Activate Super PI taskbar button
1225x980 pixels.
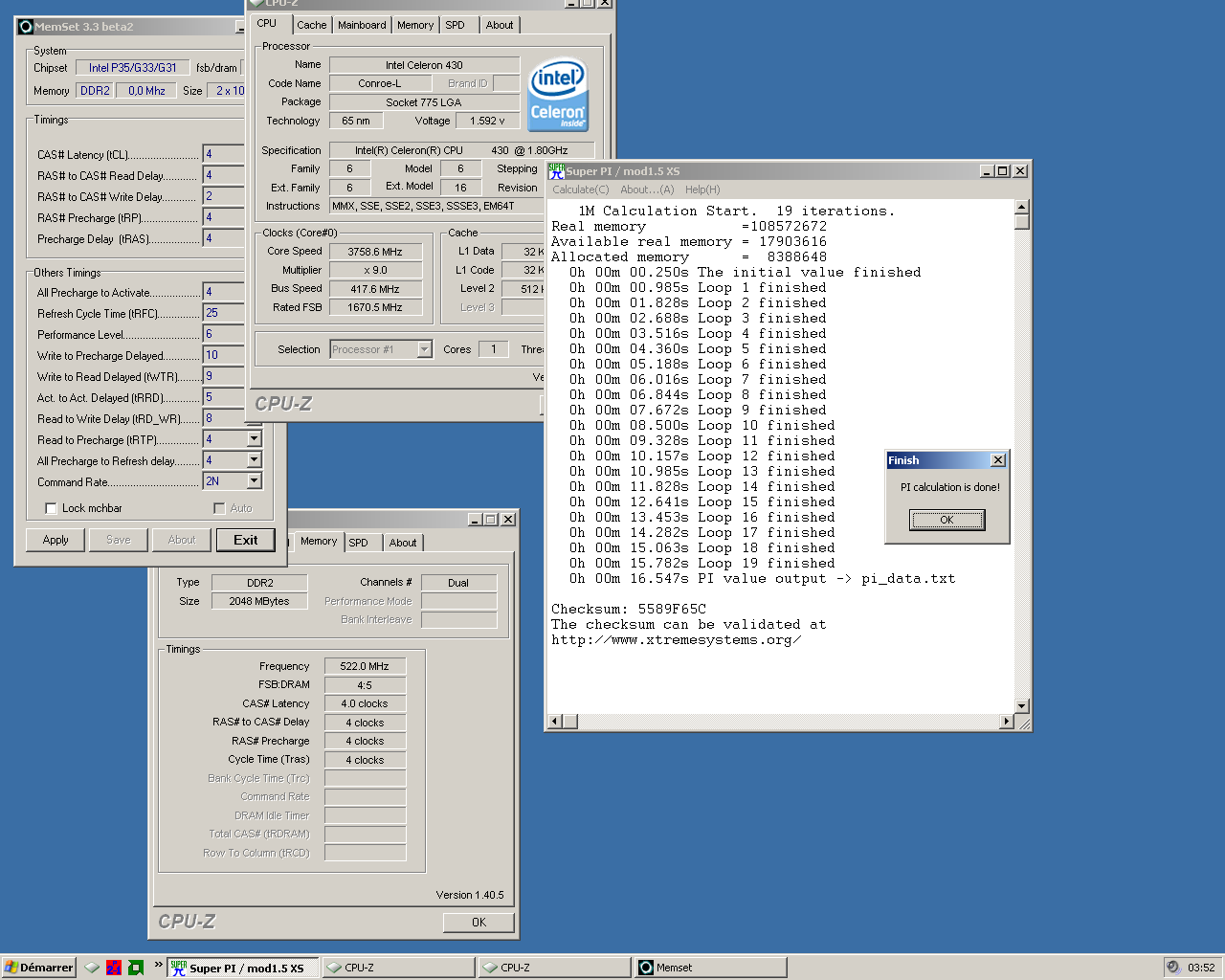[x=243, y=968]
